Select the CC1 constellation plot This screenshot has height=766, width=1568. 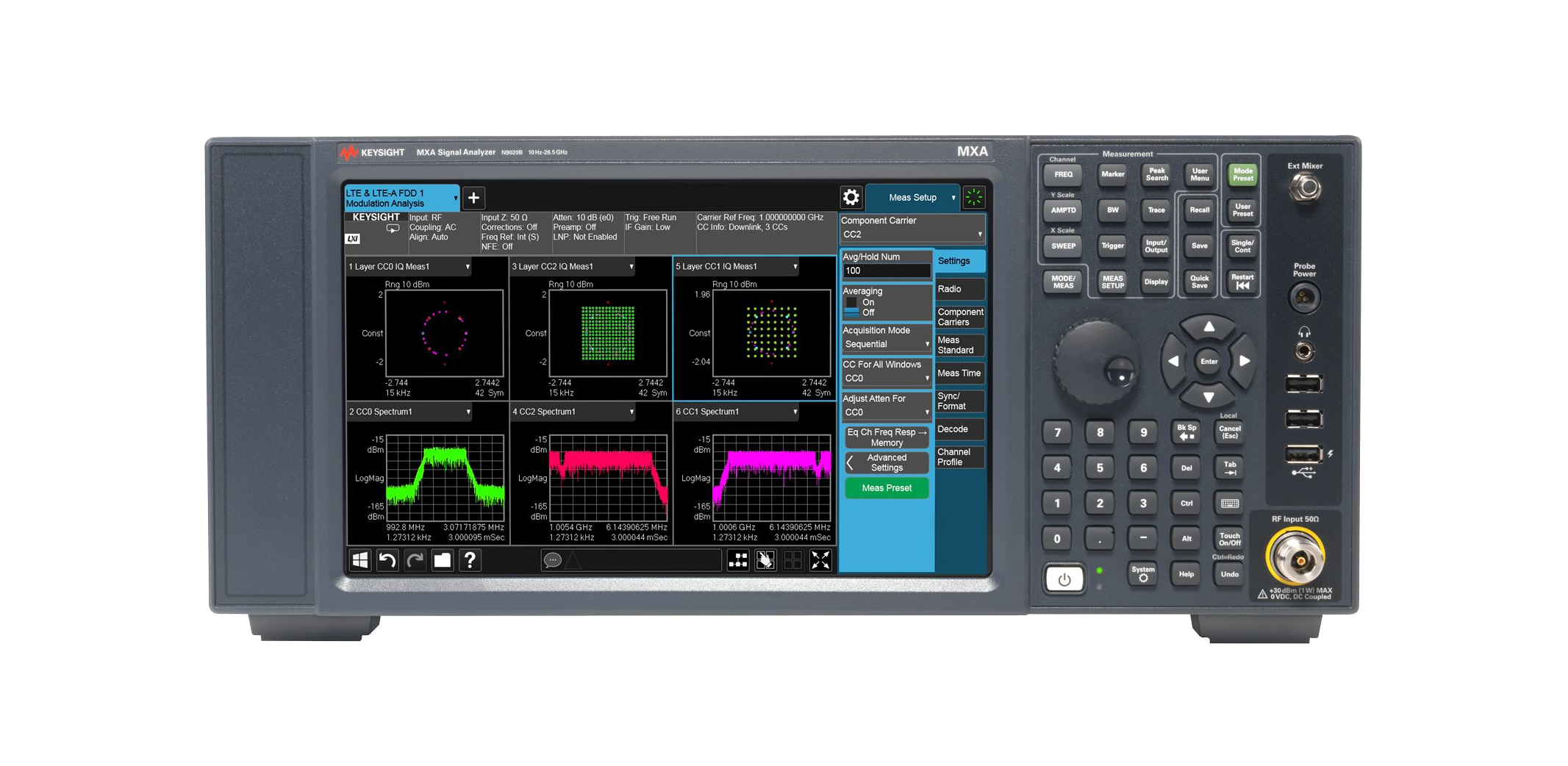pos(771,333)
